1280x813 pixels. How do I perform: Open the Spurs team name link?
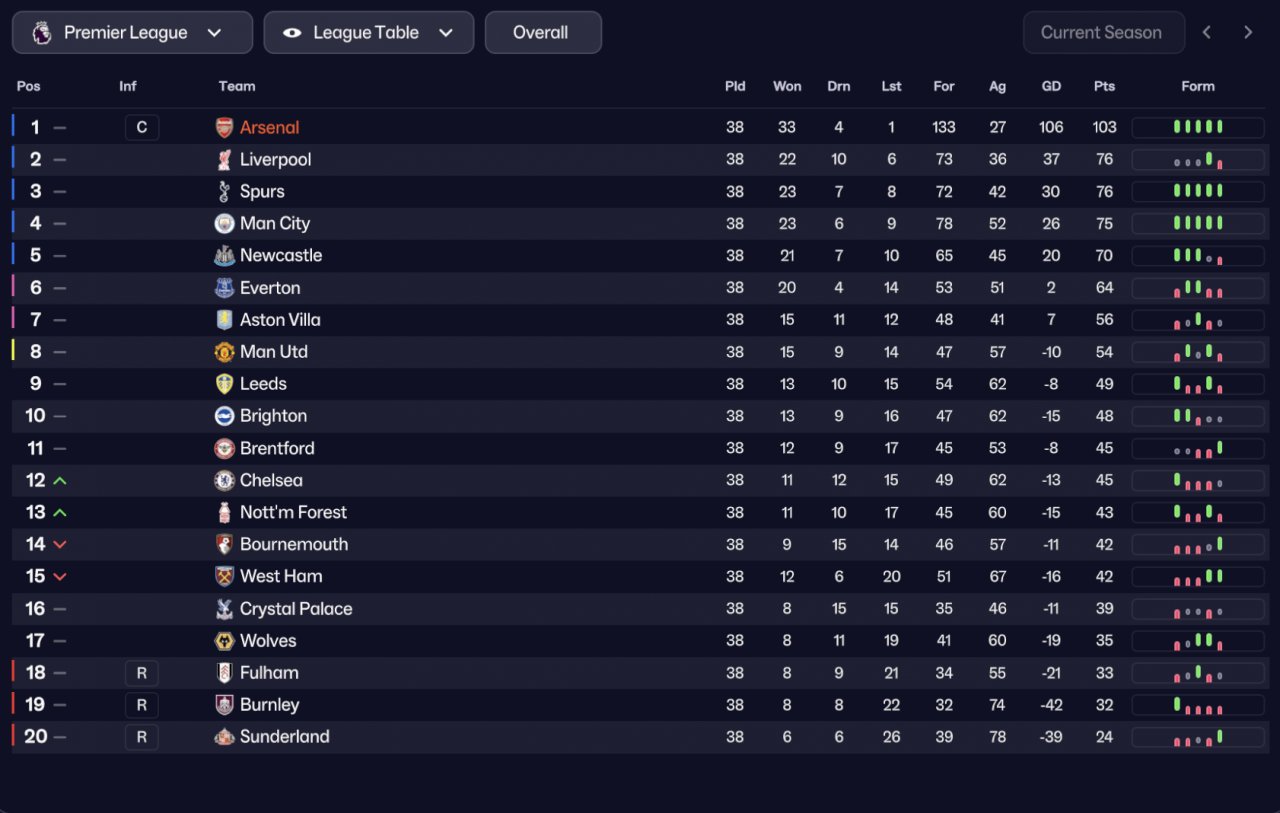[262, 192]
